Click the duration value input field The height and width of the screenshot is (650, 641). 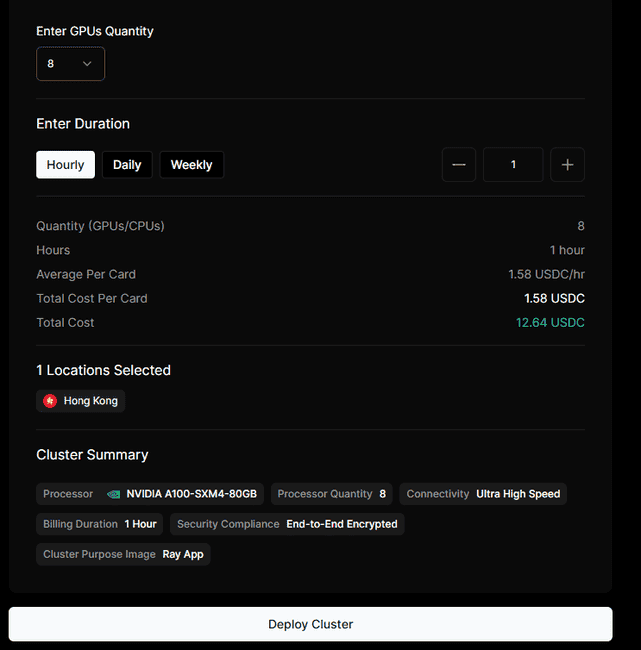513,165
